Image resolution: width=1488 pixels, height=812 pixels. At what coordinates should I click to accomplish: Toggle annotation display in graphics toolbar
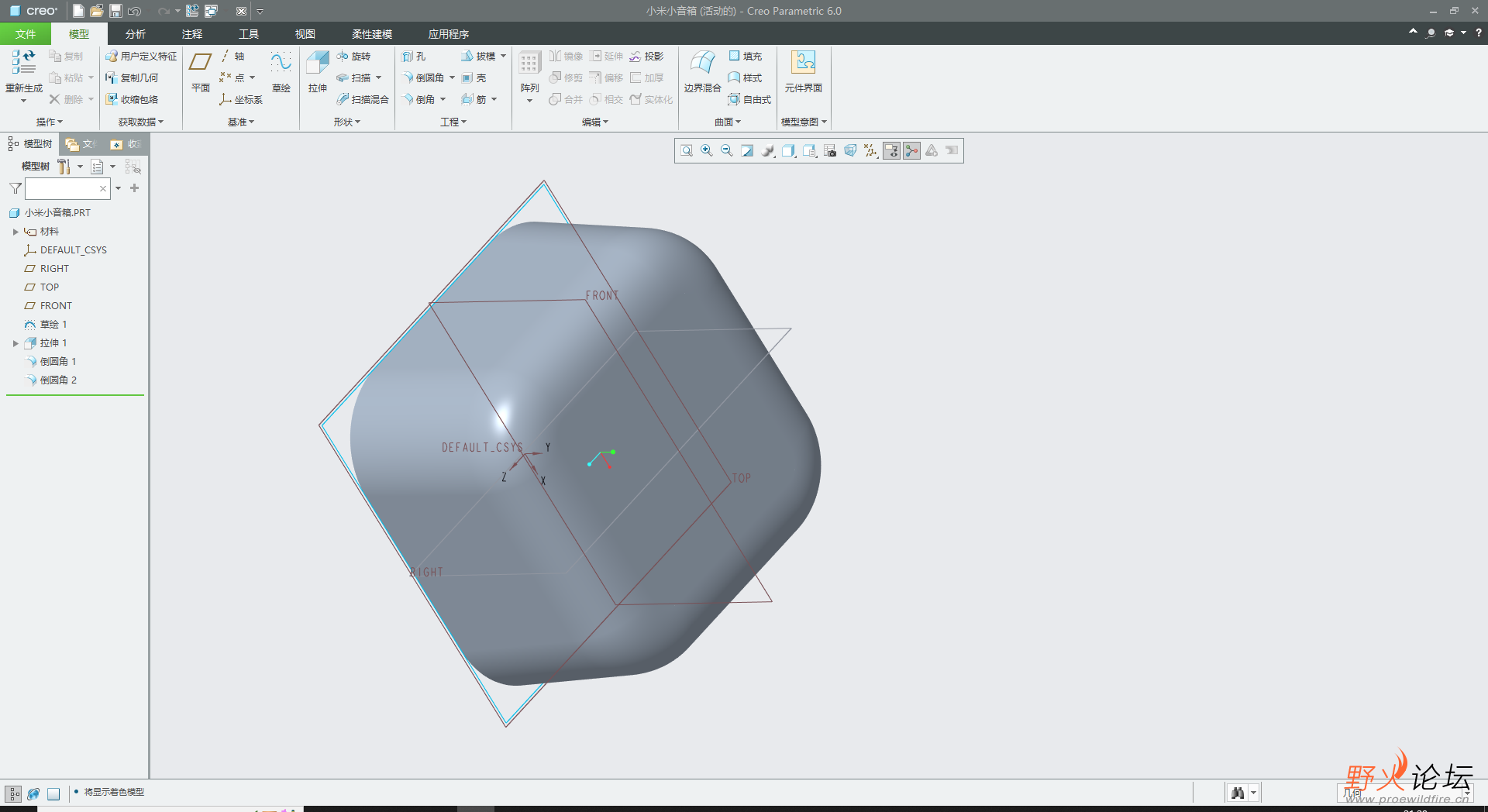pos(891,151)
